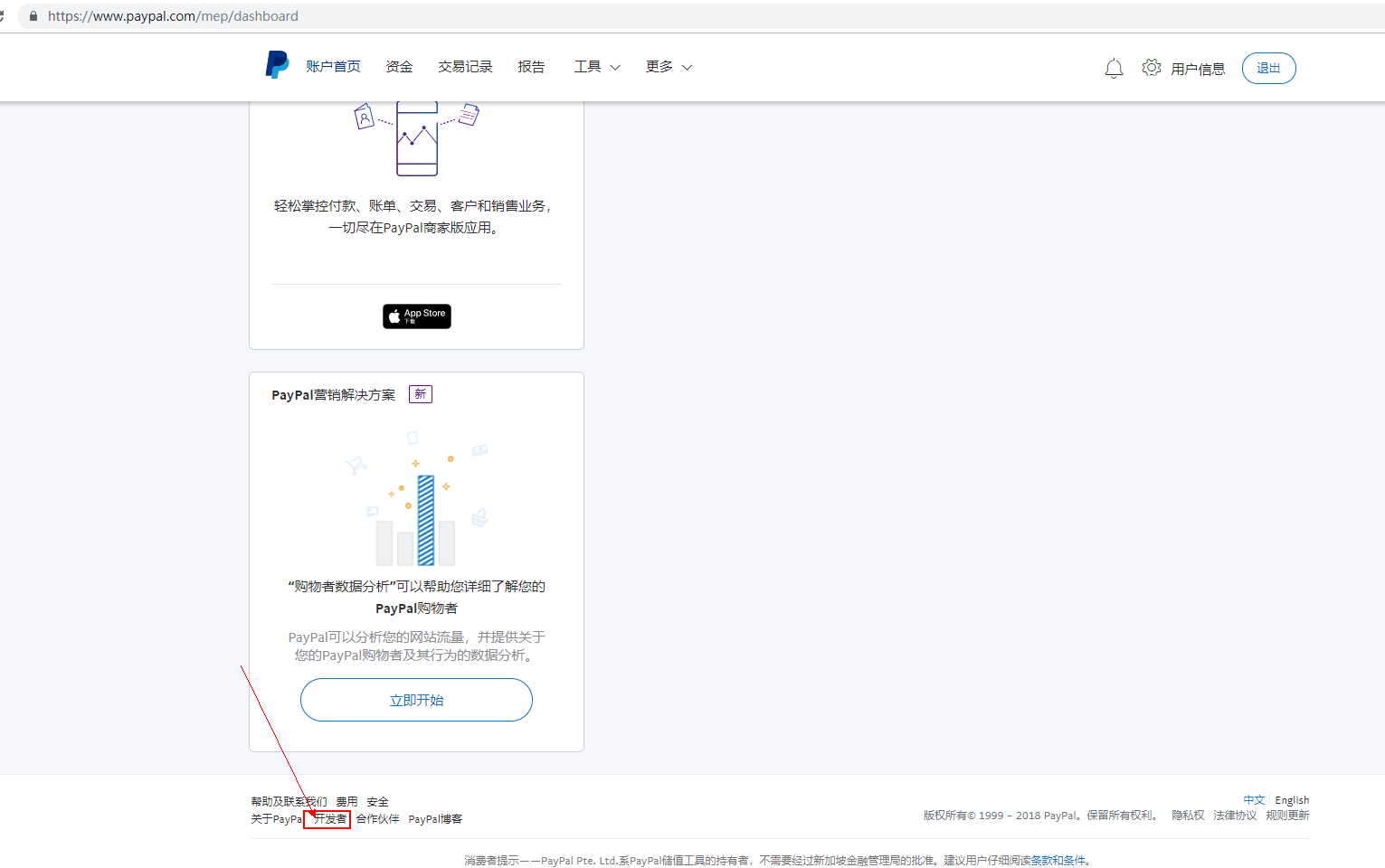
Task: Select 报告 in the top navigation
Action: pos(531,67)
